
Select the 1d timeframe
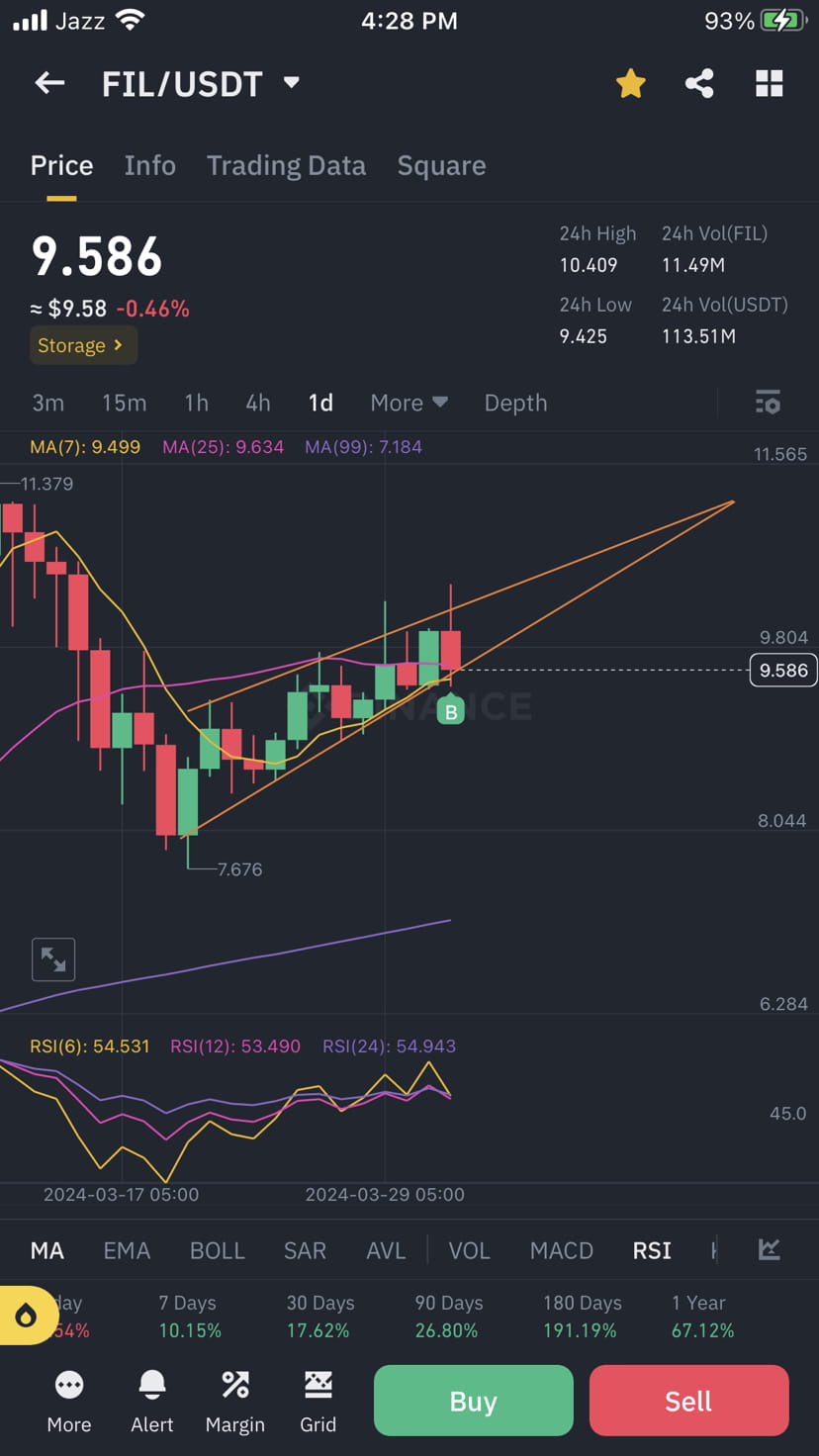(x=320, y=403)
